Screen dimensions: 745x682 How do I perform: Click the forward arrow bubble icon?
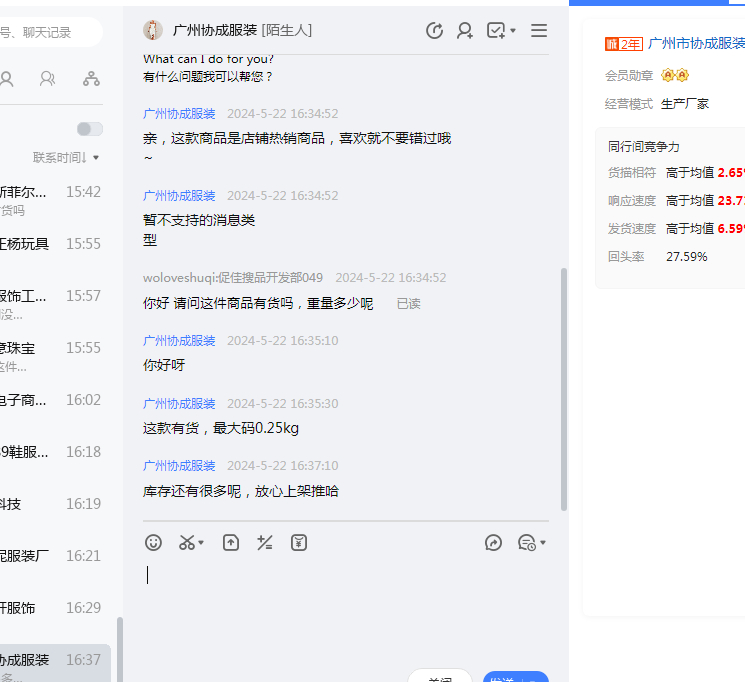(x=493, y=542)
